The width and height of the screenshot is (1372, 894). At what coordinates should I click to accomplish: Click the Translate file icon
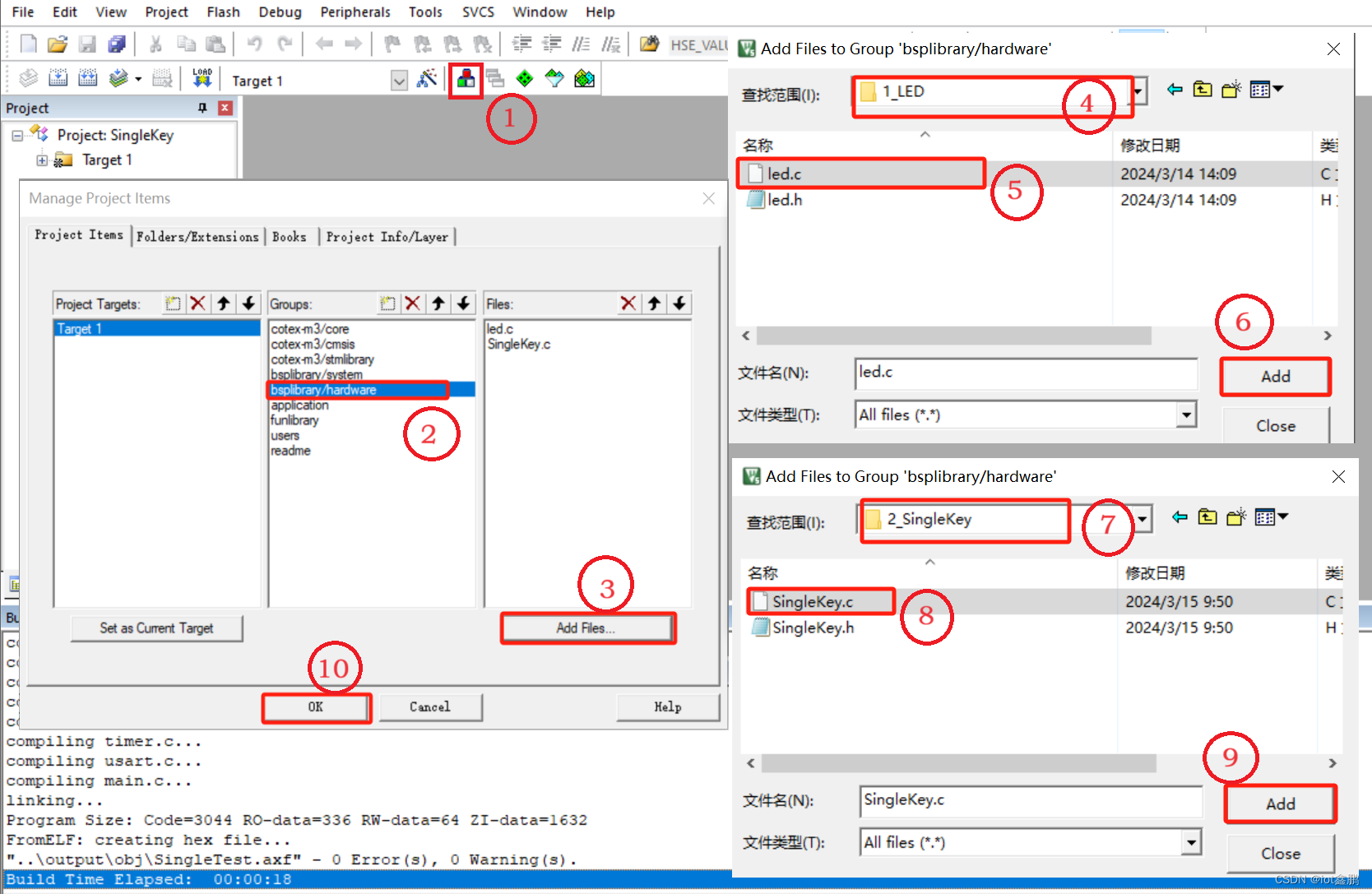coord(28,79)
